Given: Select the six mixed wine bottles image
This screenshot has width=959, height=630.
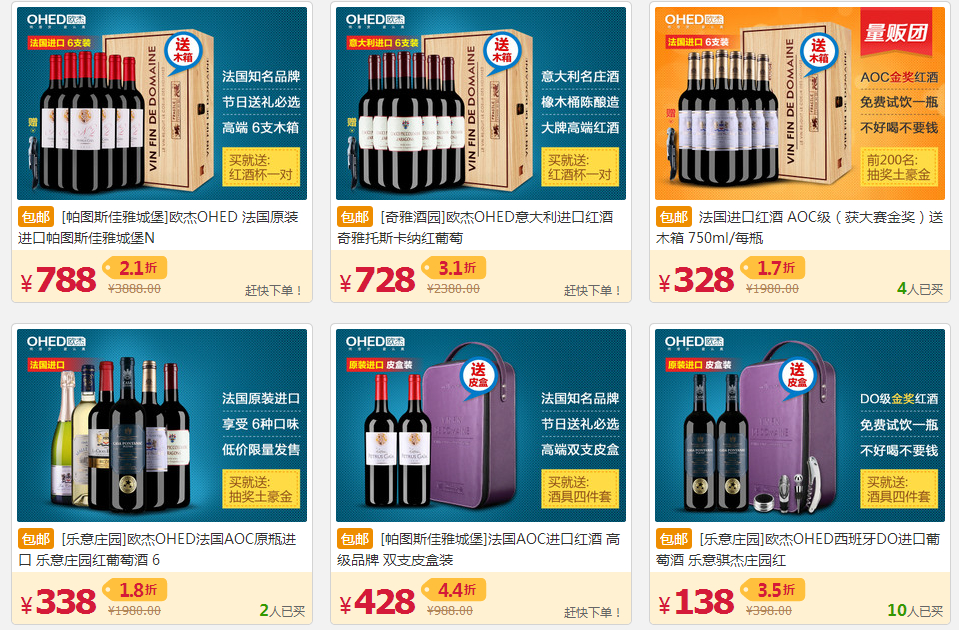Looking at the screenshot, I should click(x=162, y=426).
